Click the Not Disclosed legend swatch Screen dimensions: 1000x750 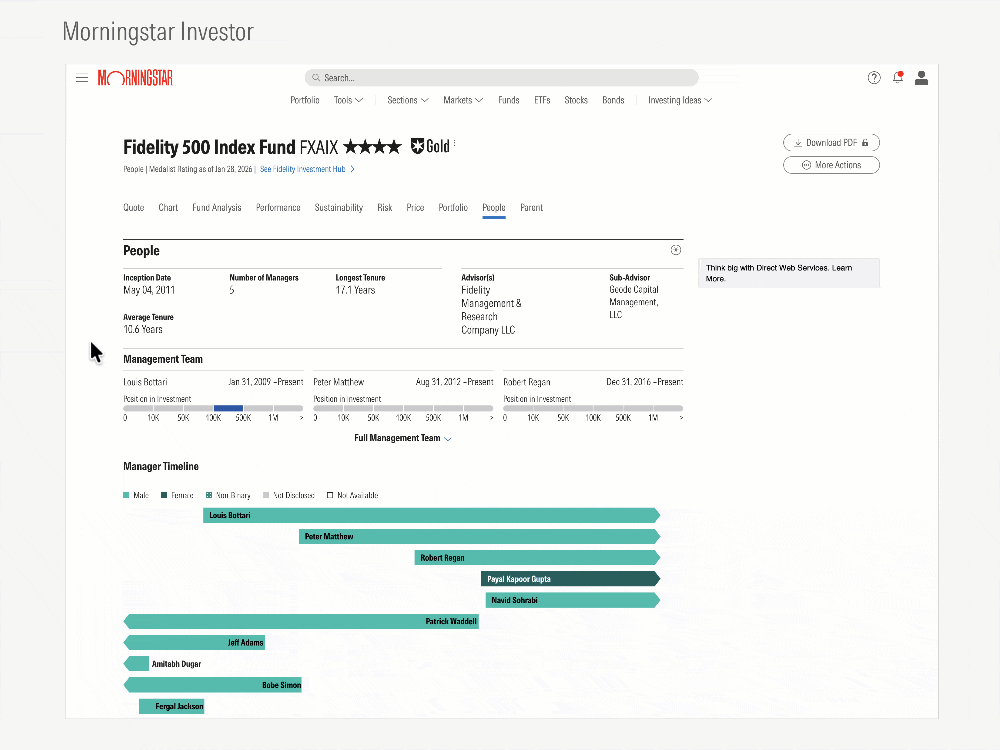click(266, 495)
